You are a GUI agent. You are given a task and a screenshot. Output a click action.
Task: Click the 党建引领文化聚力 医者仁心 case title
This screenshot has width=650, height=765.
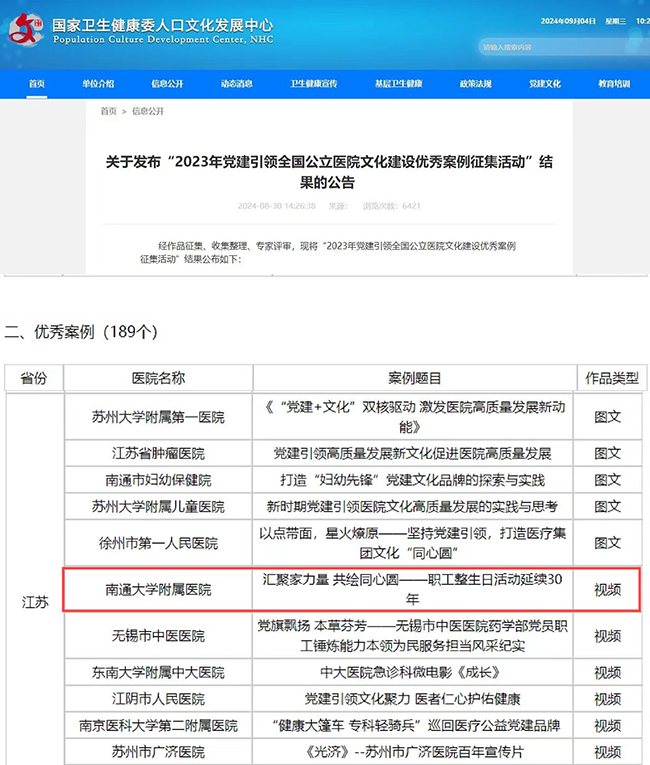[412, 699]
